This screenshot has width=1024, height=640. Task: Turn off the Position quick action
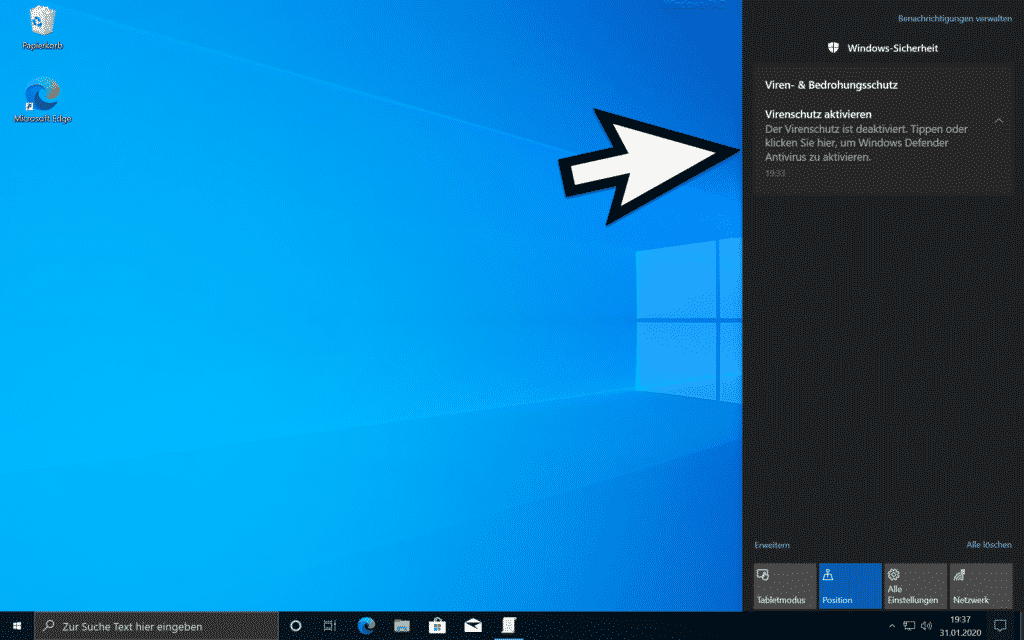click(x=850, y=586)
